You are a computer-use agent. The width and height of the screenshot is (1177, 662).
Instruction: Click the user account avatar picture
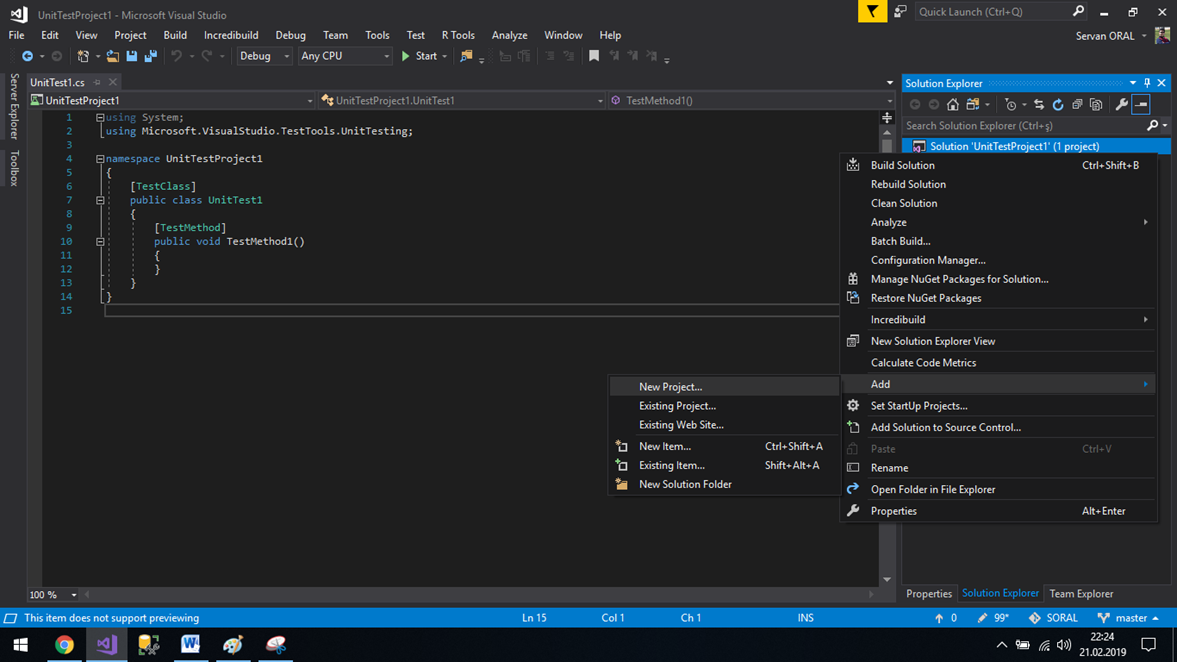point(1162,35)
